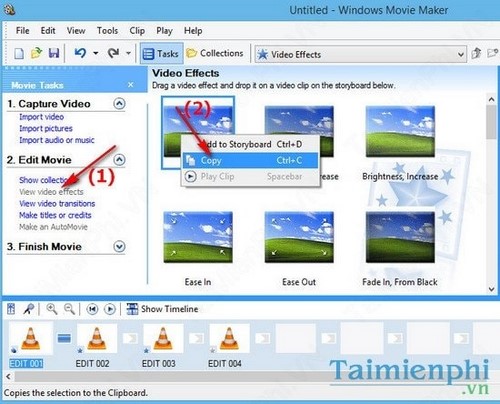The width and height of the screenshot is (500, 404).
Task: Open a project using the folder icon
Action: 36,53
